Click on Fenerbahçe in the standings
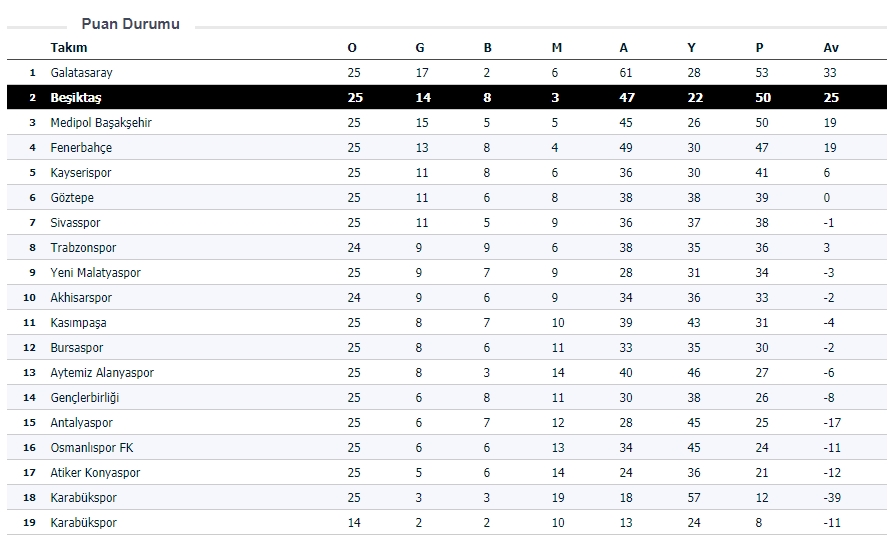The height and width of the screenshot is (538, 893). click(81, 148)
